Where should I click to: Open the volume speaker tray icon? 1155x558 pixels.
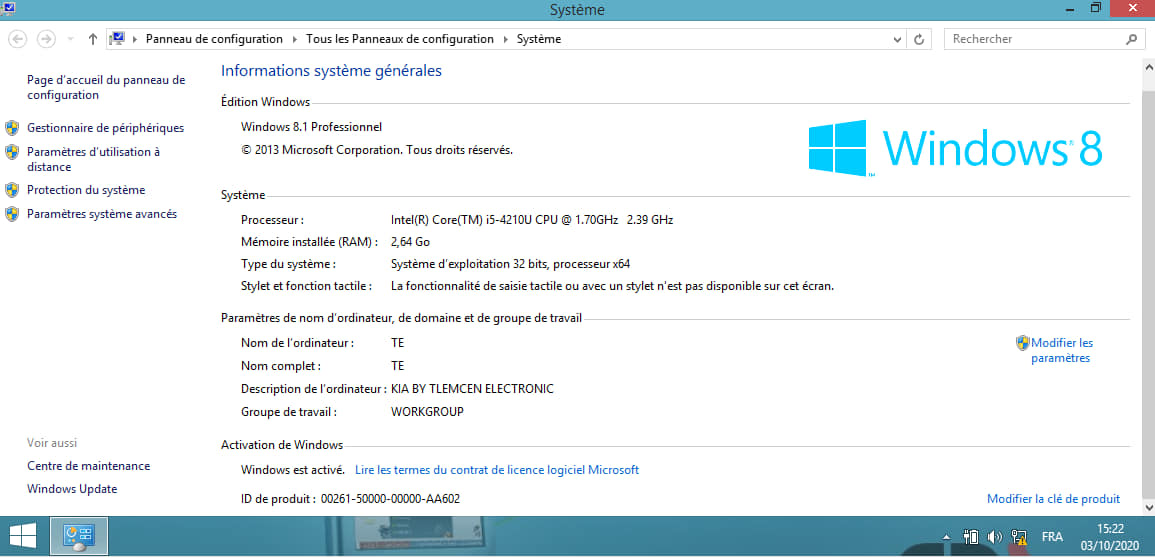pos(994,537)
